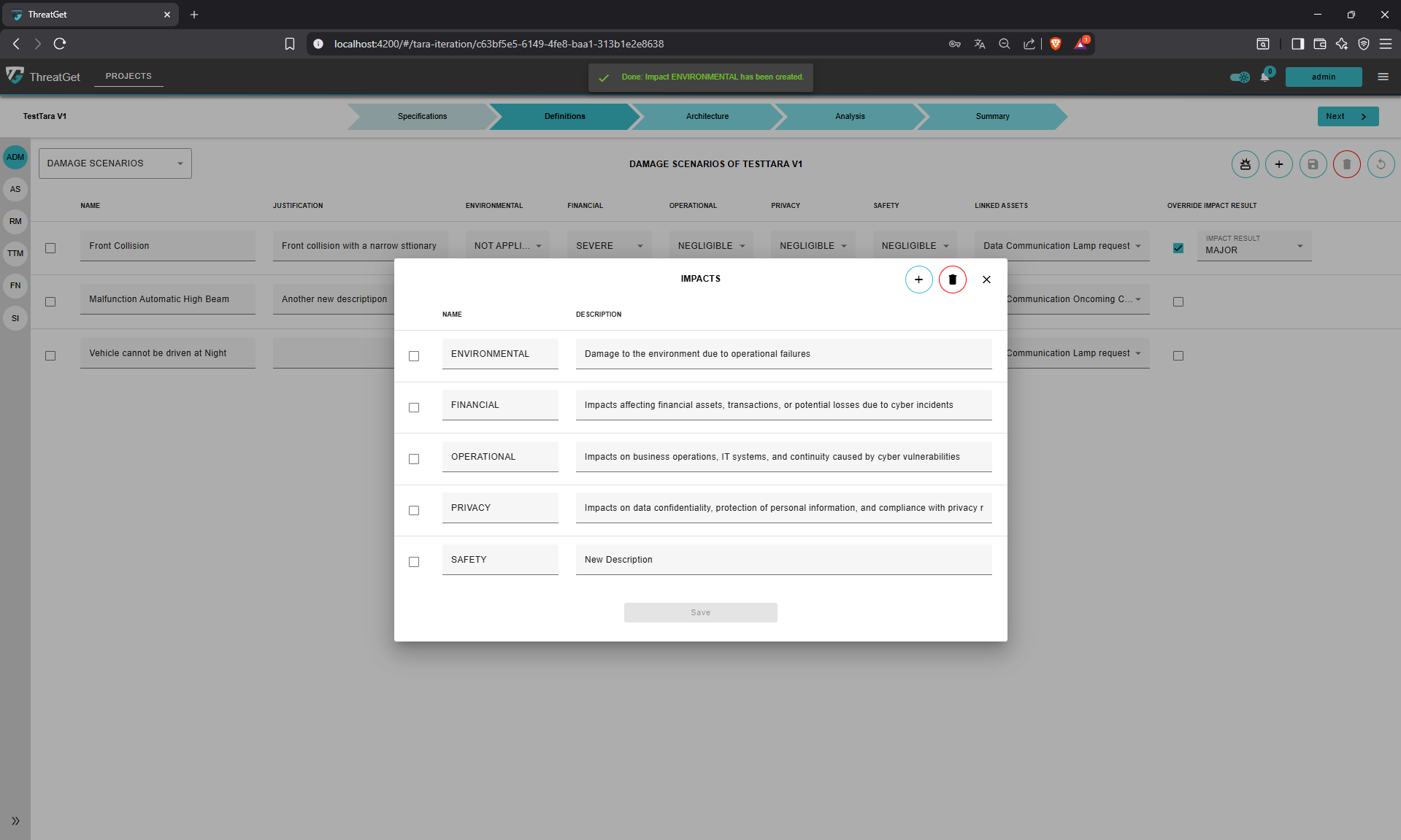Viewport: 1401px width, 840px height.
Task: Switch to the Architecture step tab
Action: 707,117
